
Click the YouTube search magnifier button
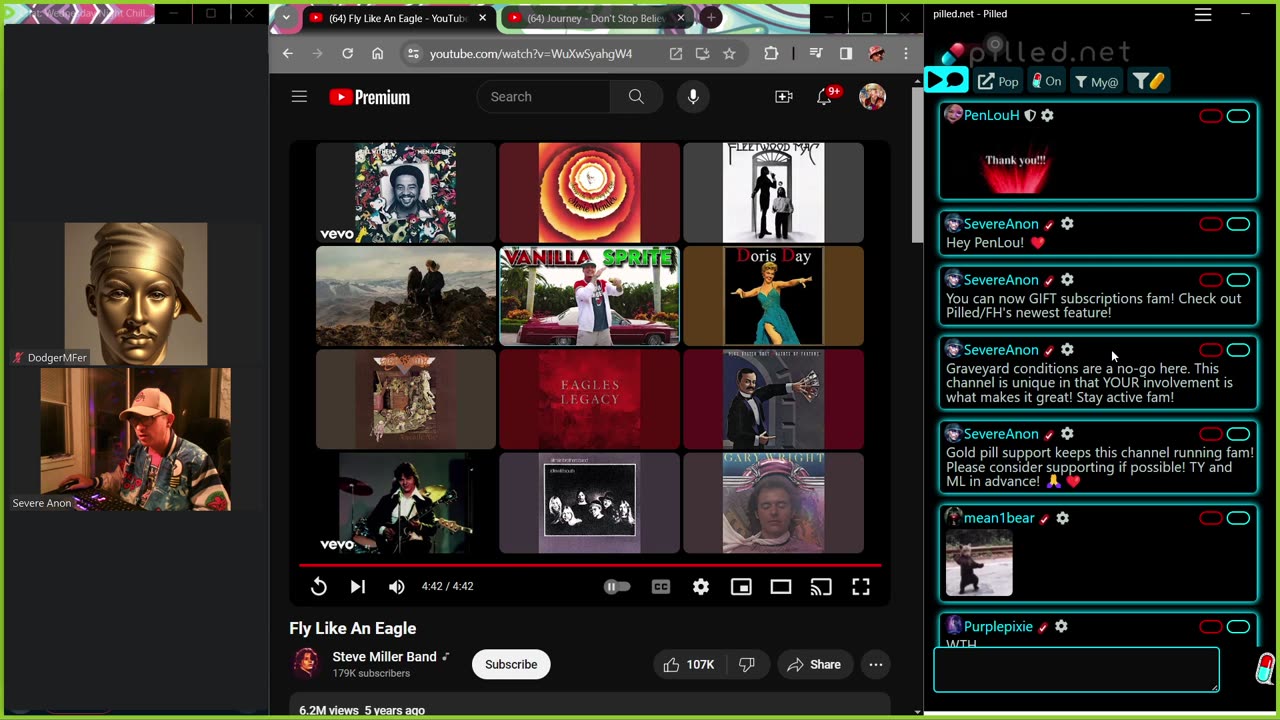point(636,97)
